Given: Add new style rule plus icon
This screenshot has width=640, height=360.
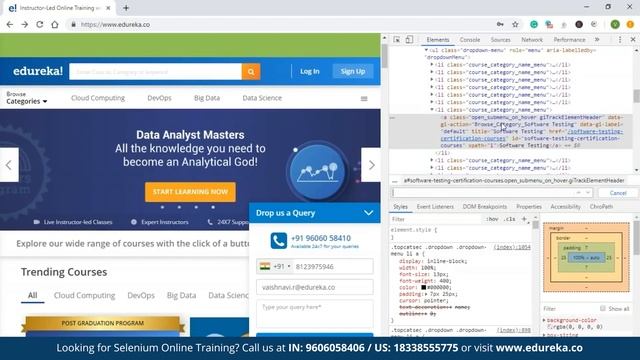Looking at the screenshot, I should coord(524,219).
